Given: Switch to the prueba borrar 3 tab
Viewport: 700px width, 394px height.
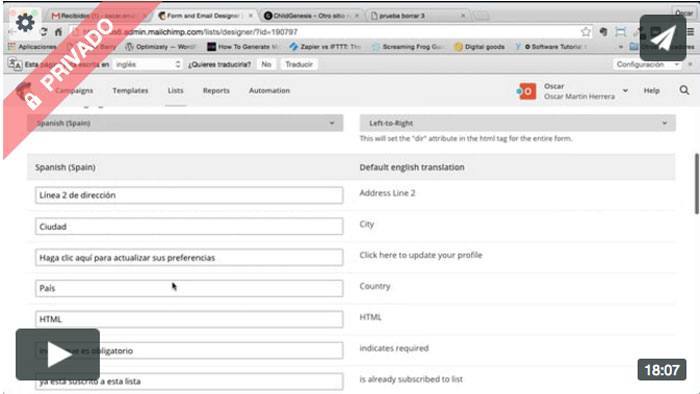Looking at the screenshot, I should pyautogui.click(x=417, y=16).
